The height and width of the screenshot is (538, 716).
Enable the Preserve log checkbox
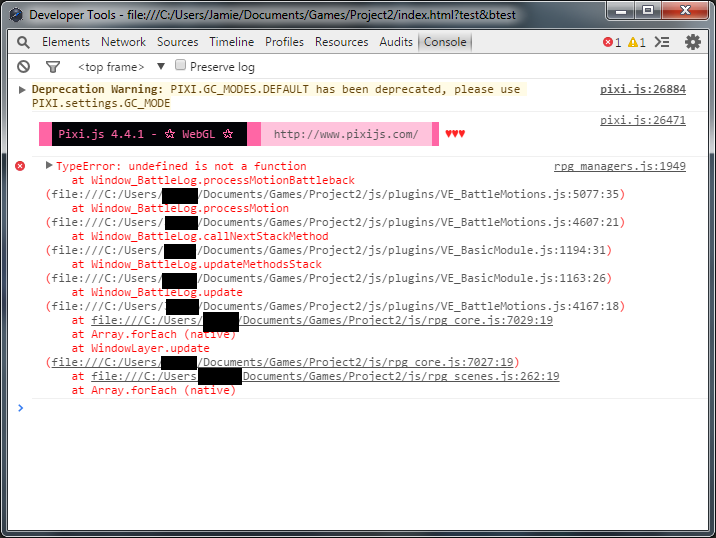(x=180, y=65)
